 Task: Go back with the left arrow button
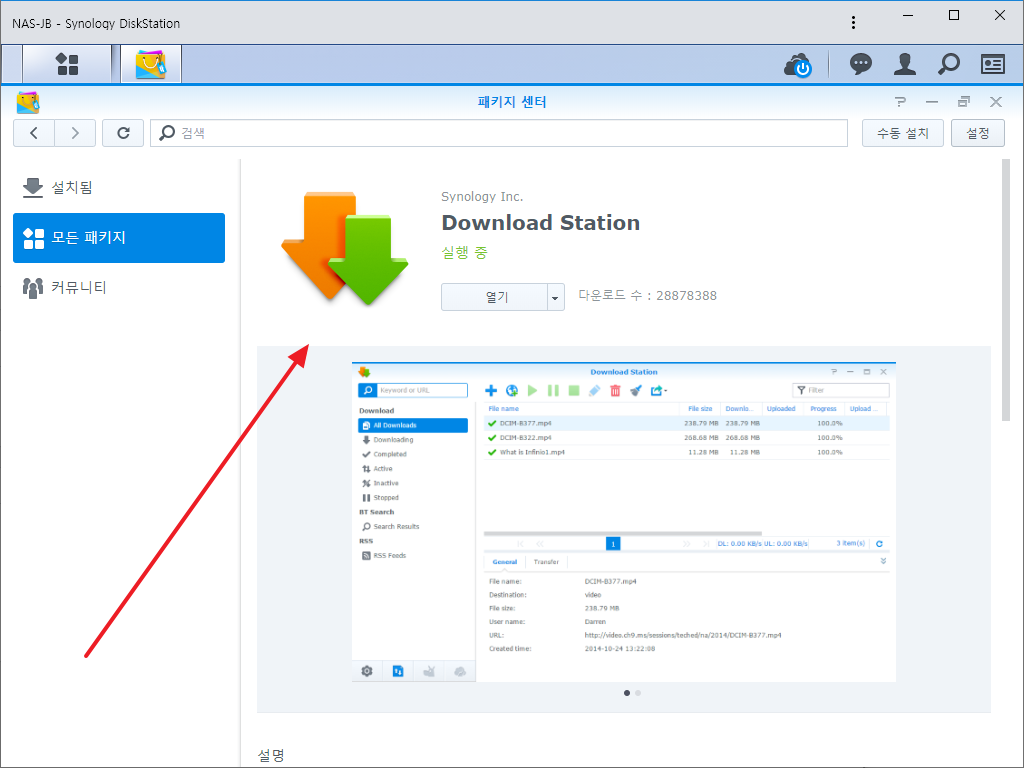pos(34,133)
